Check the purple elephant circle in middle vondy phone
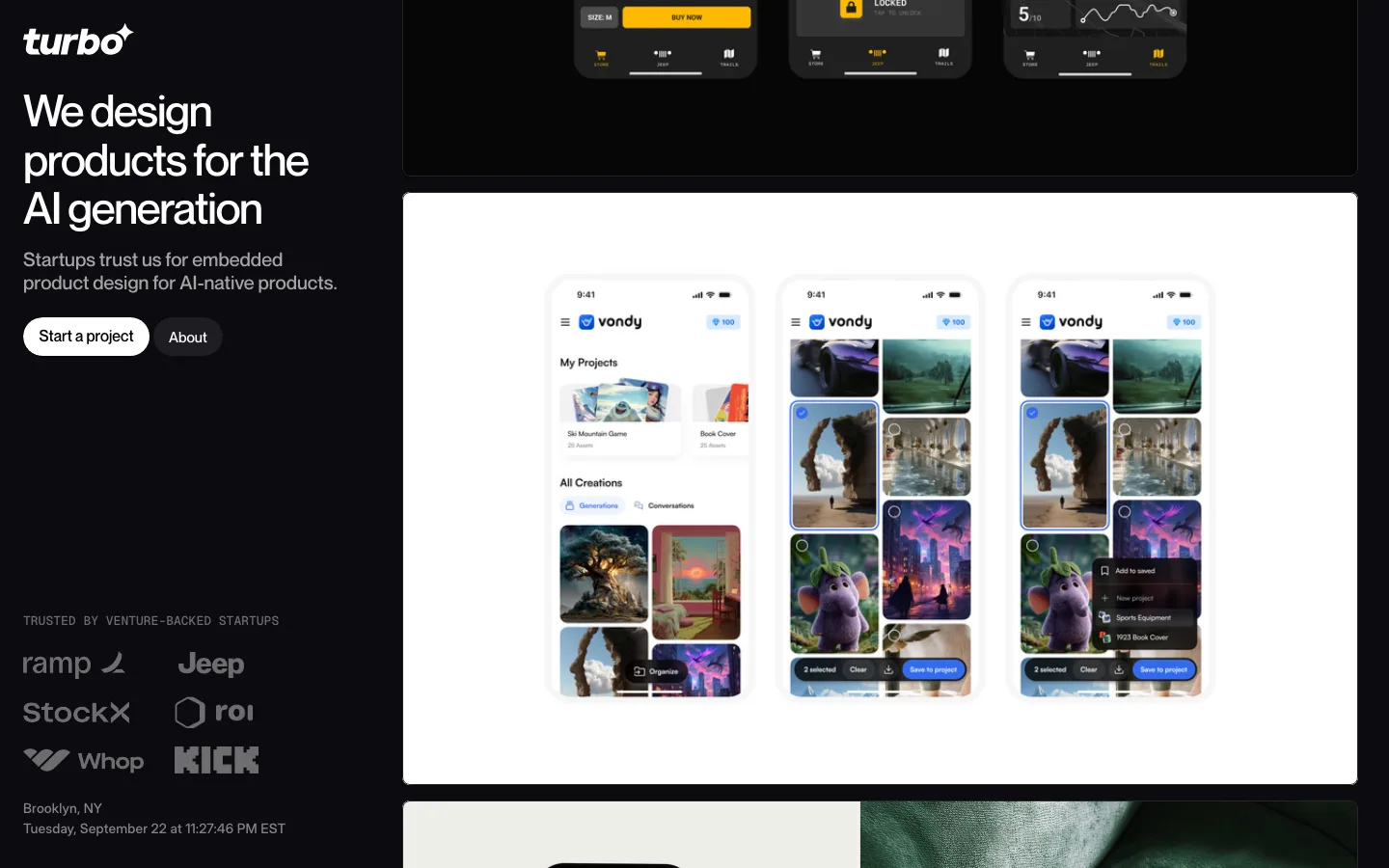 coord(802,546)
